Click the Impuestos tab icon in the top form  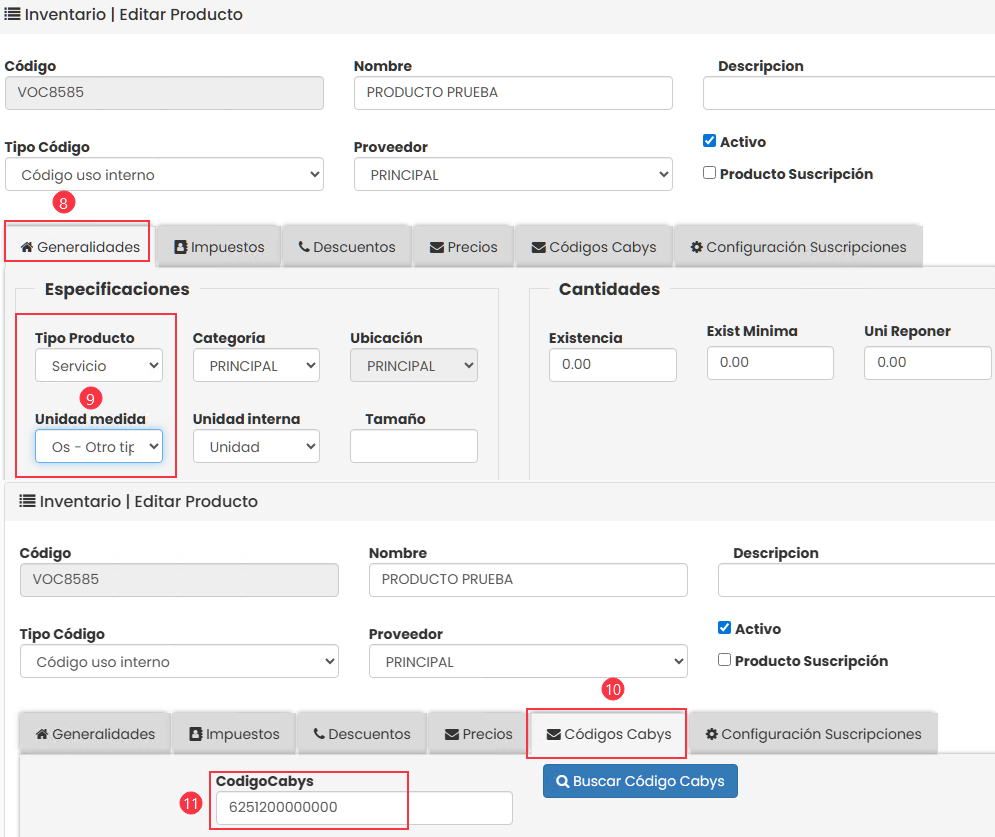click(181, 247)
